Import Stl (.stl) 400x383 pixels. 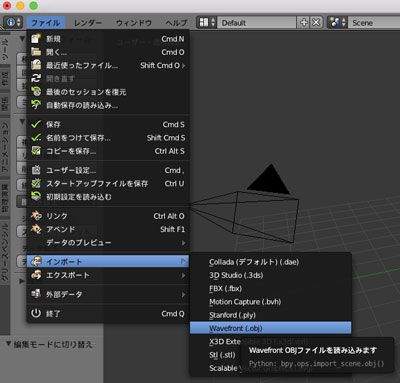click(x=222, y=355)
